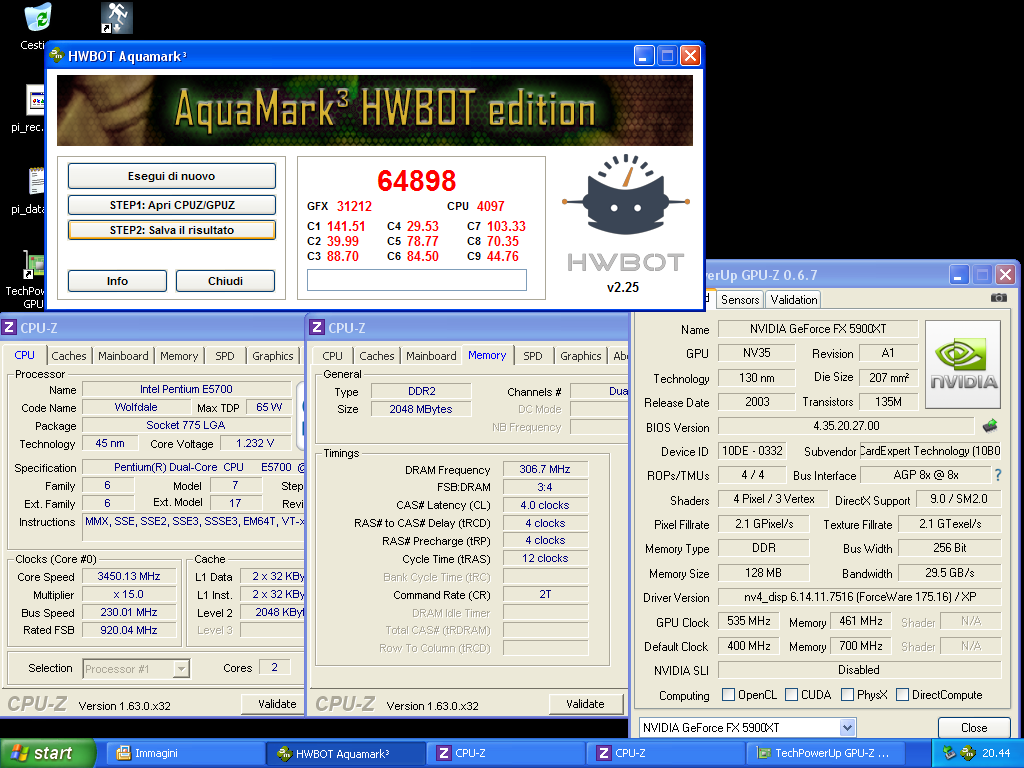Click the HWBOT Aquamark title bar icon
The height and width of the screenshot is (768, 1024).
[57, 56]
